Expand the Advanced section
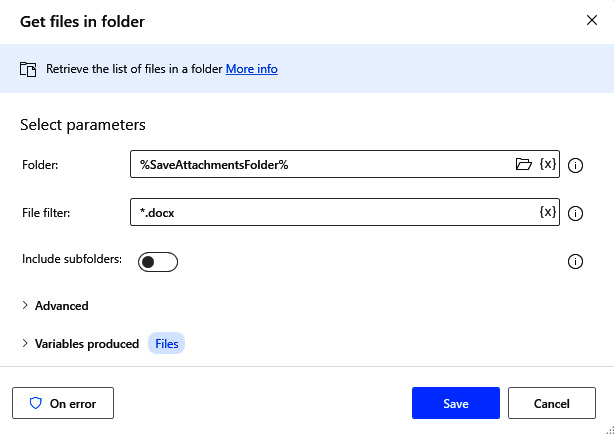 (x=55, y=306)
